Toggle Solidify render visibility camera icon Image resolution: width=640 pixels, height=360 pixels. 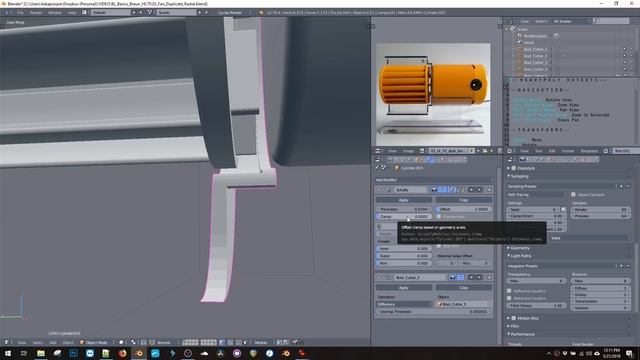[x=433, y=190]
